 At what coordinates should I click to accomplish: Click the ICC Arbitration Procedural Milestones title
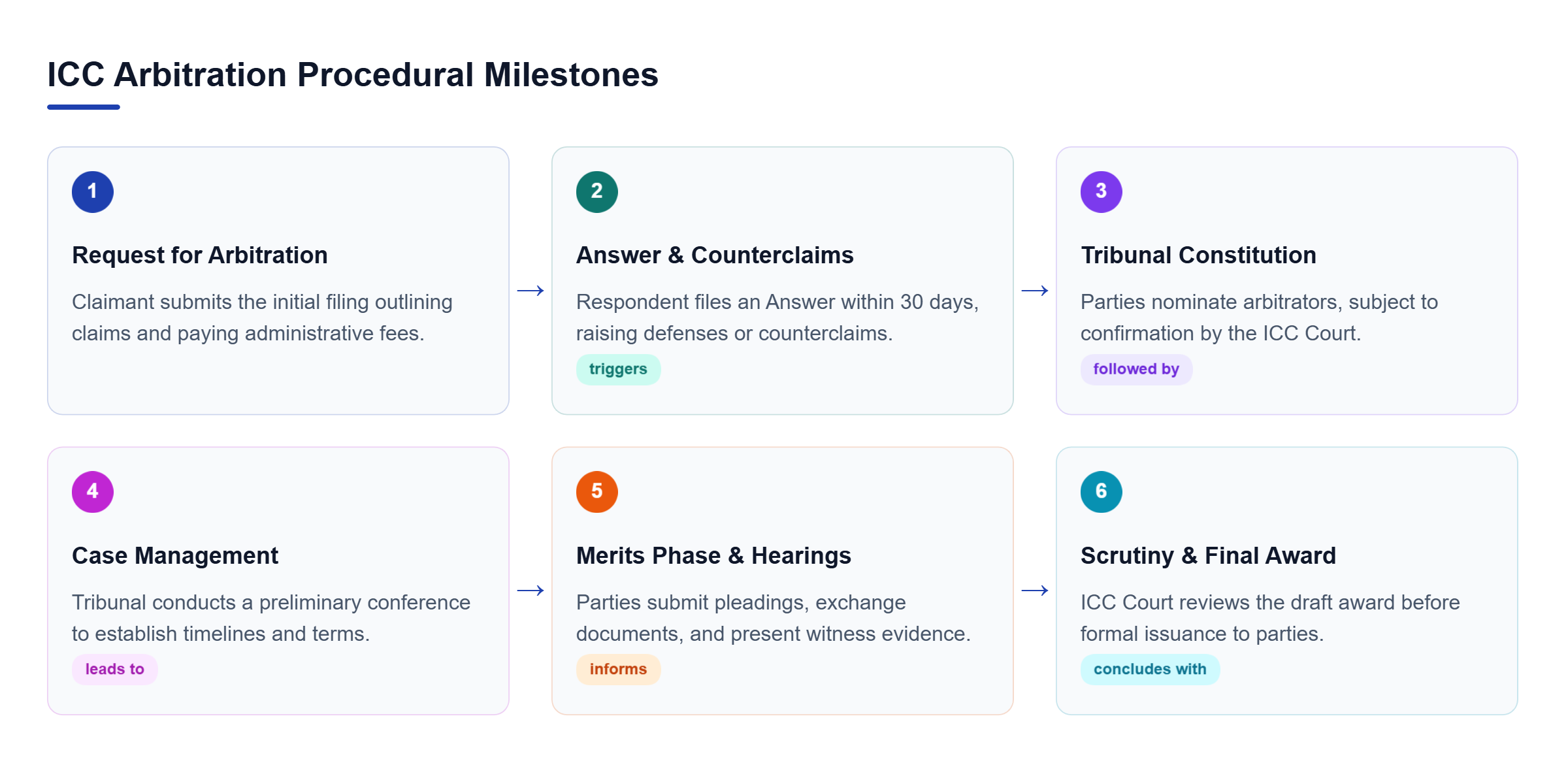pos(353,74)
